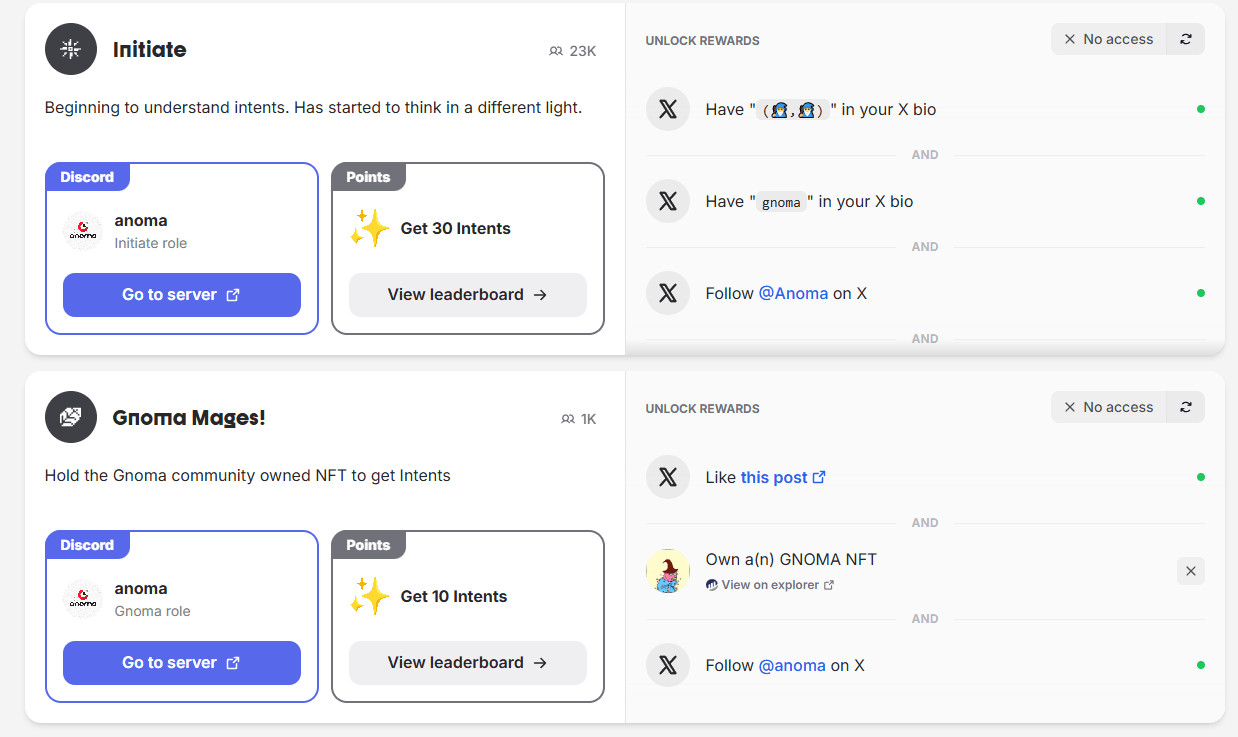The image size is (1238, 737).
Task: Click the sparkles icon next to Get 30 Intents
Action: [x=370, y=228]
